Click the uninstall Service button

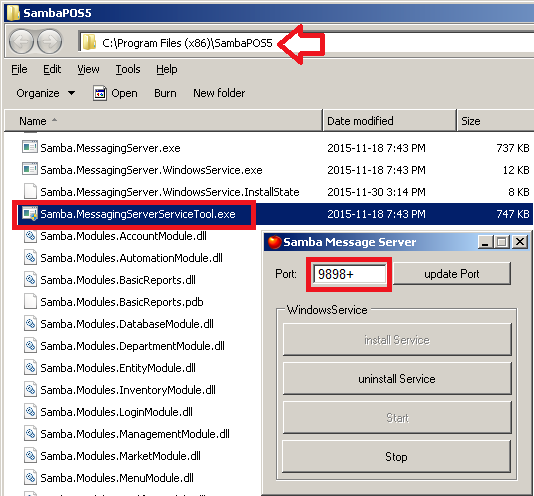tap(397, 378)
